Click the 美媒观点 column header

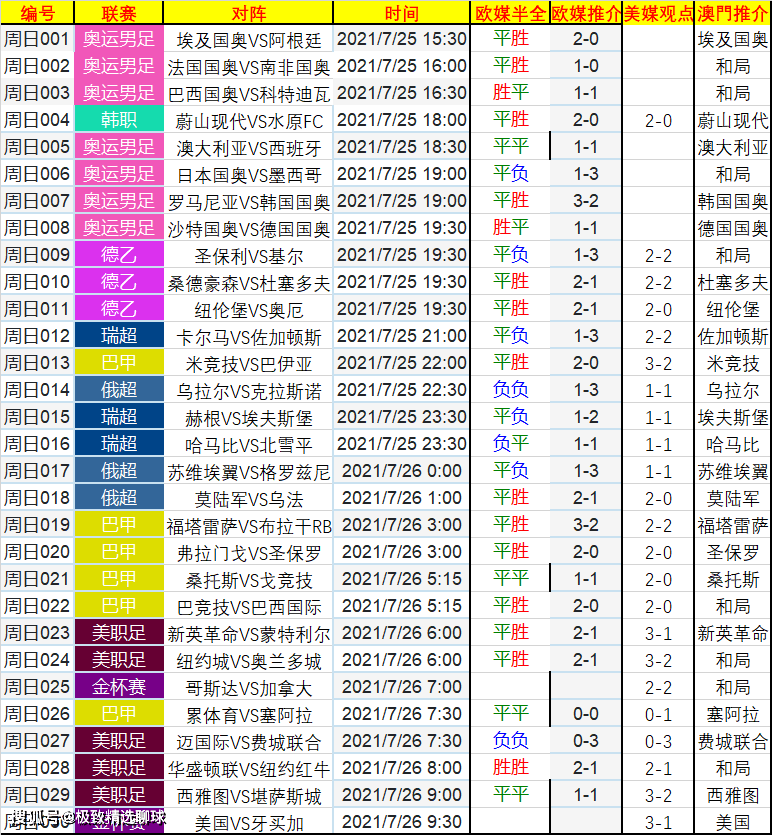point(658,13)
